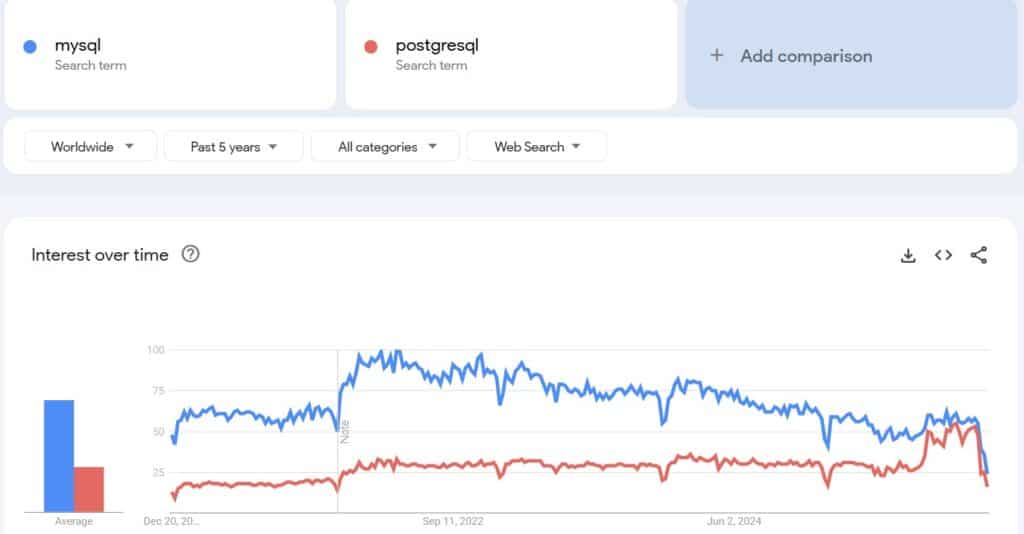Open the All categories dropdown
Screen dimensions: 1024x534
pos(385,146)
